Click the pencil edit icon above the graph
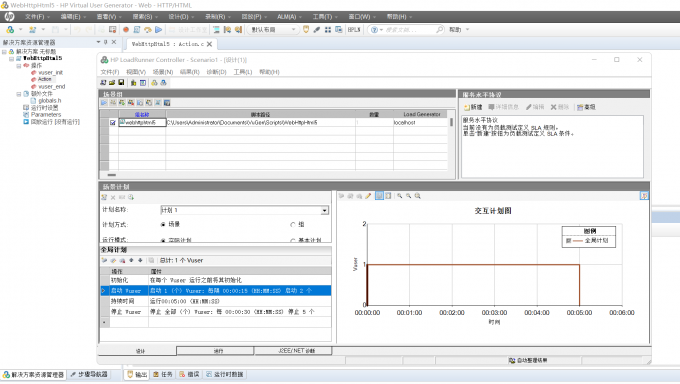This screenshot has width=680, height=384. (x=368, y=196)
